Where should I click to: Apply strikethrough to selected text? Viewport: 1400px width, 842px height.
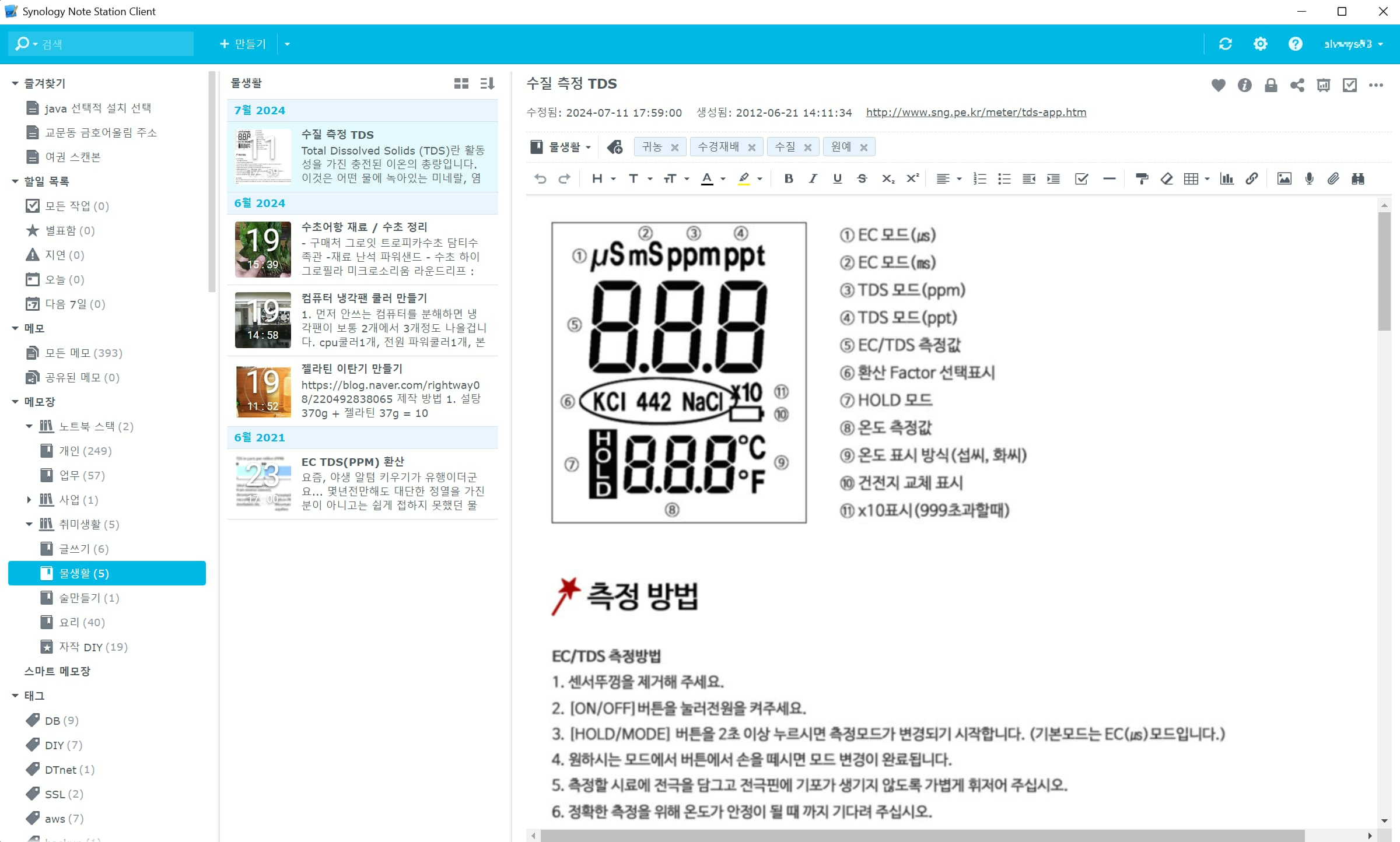click(x=862, y=178)
